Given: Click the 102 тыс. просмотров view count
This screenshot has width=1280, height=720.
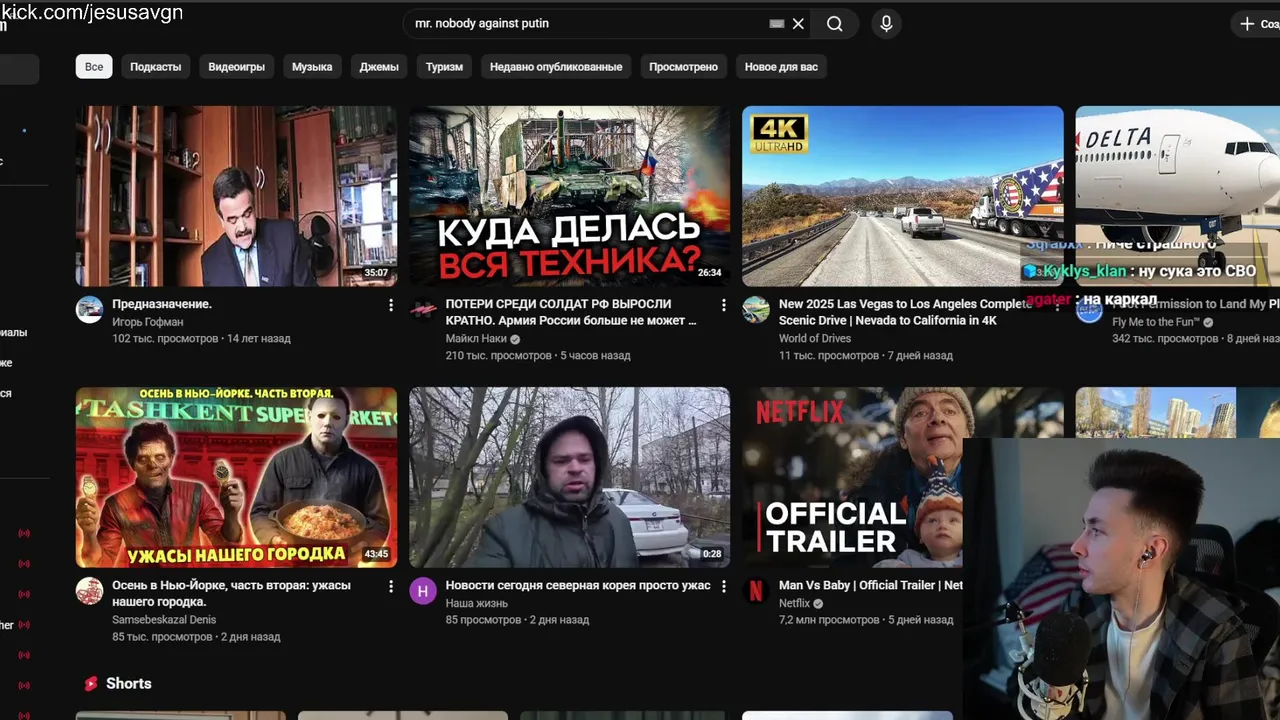Looking at the screenshot, I should click(165, 339).
